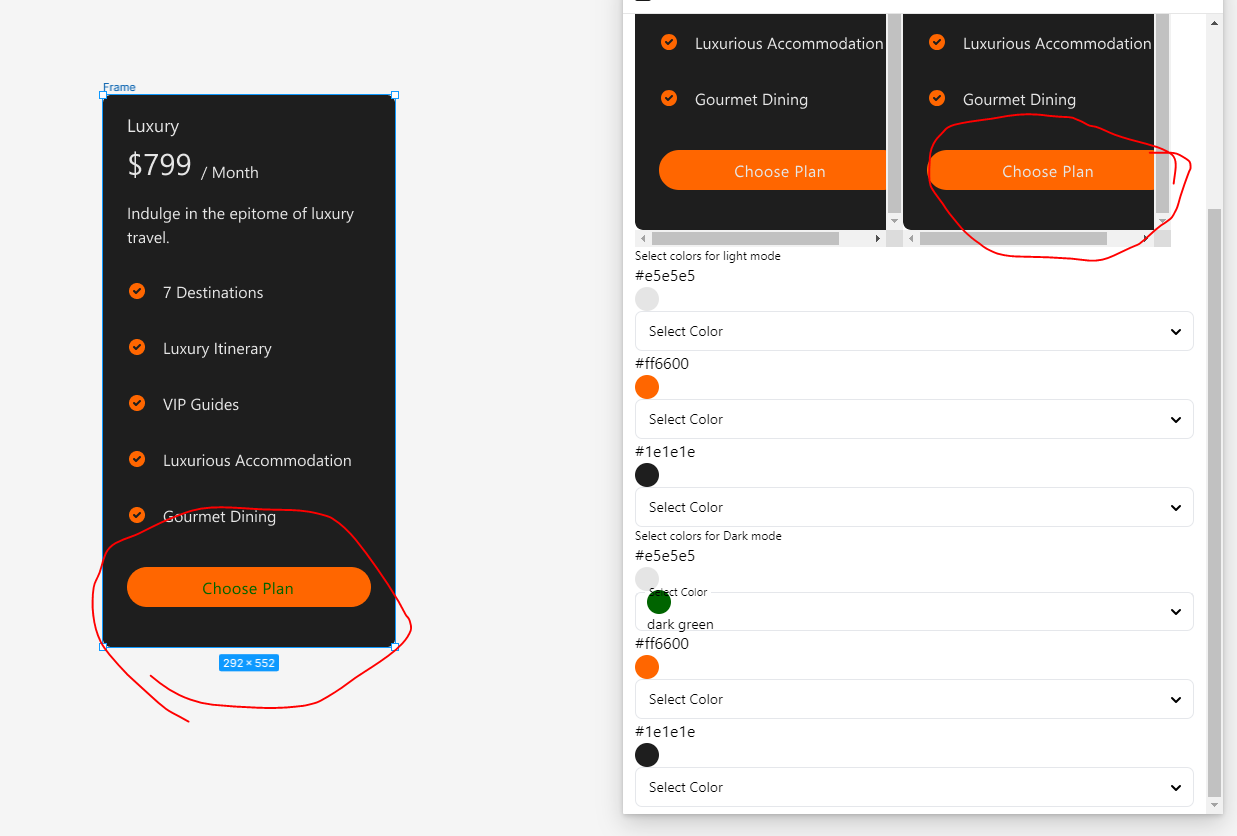Open light mode Select Color dropdown for #ff6600
Image resolution: width=1237 pixels, height=836 pixels.
point(914,419)
